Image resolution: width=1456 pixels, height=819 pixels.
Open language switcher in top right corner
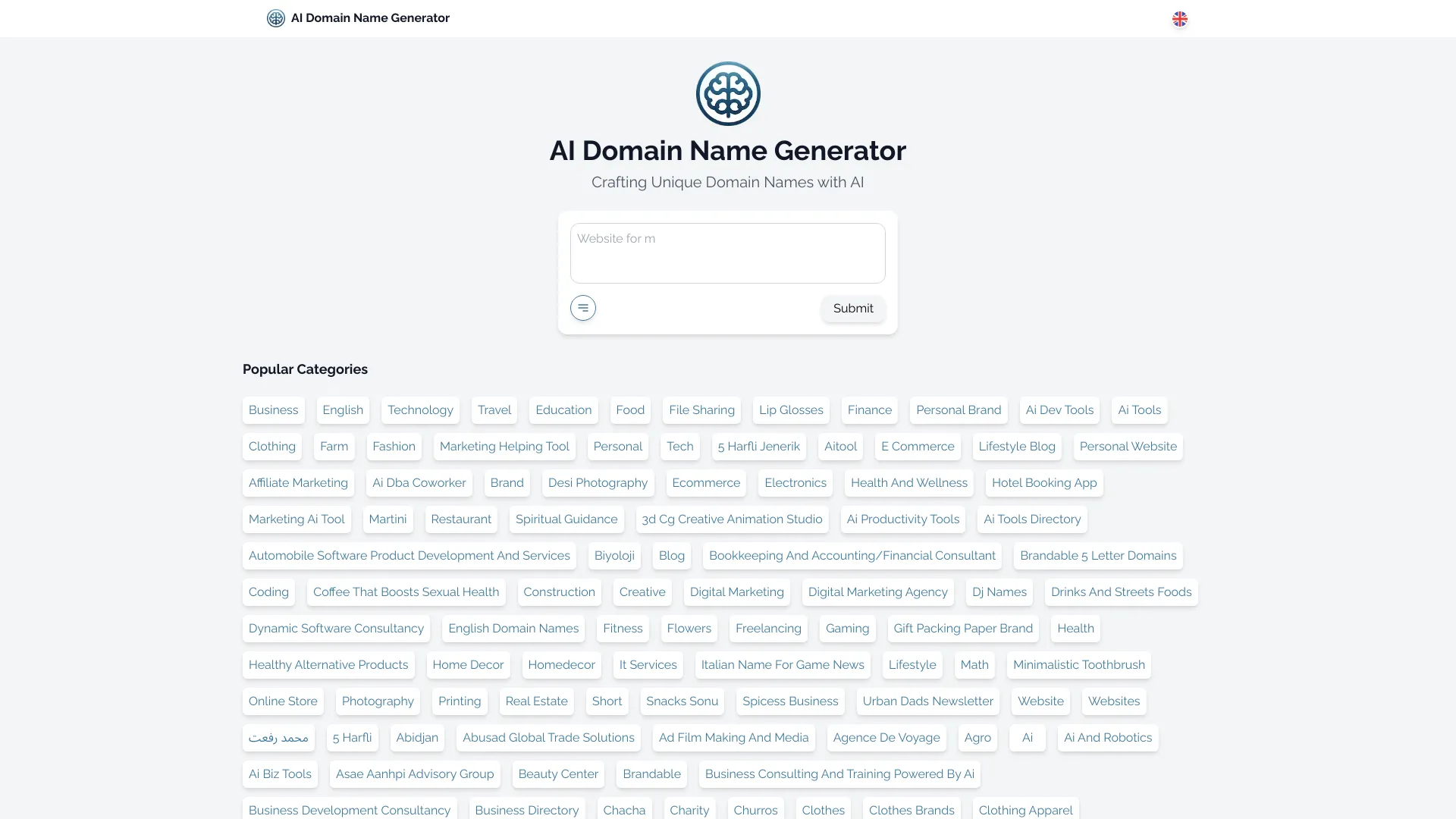1179,19
